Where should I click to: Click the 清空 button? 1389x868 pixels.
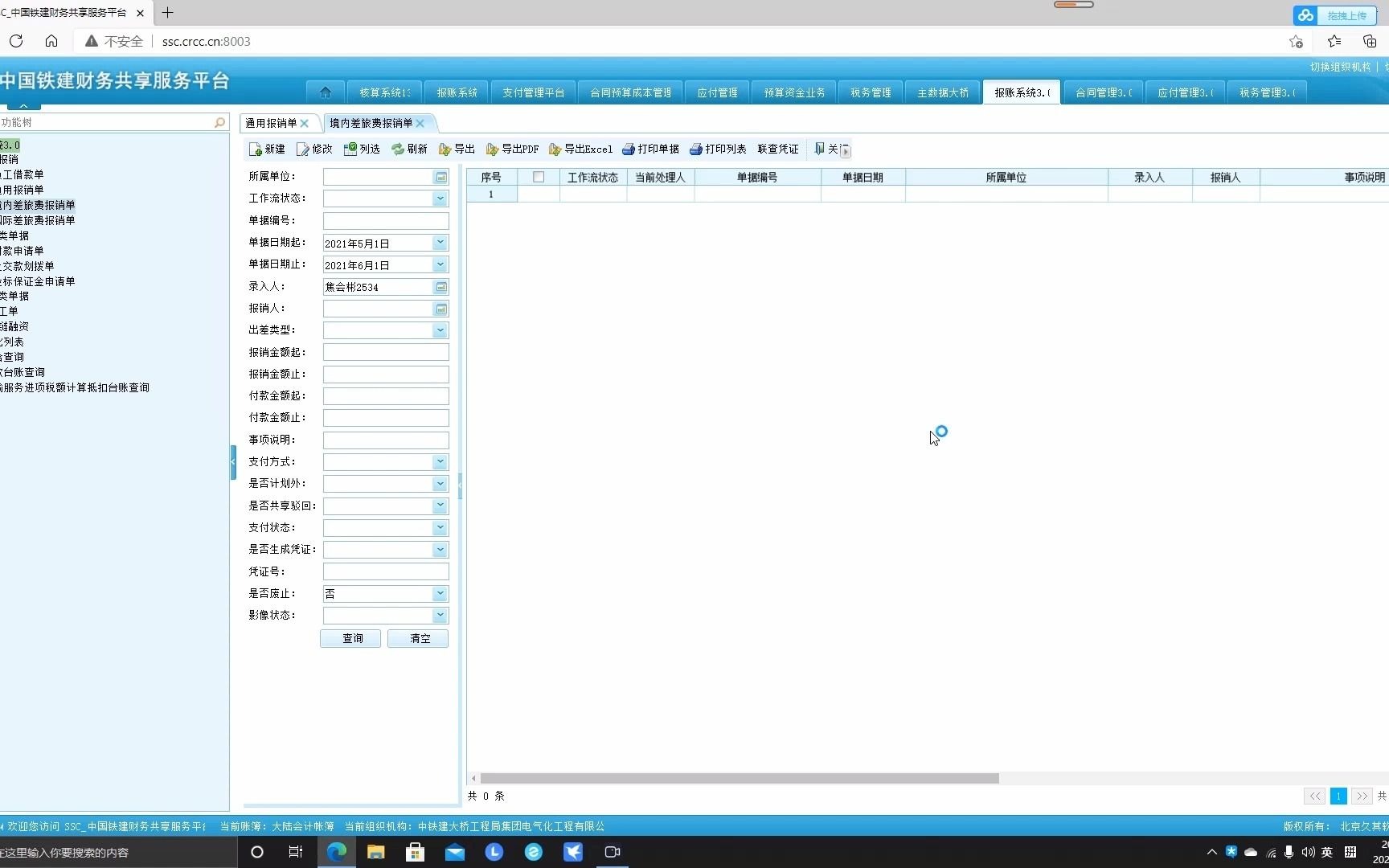tap(418, 638)
